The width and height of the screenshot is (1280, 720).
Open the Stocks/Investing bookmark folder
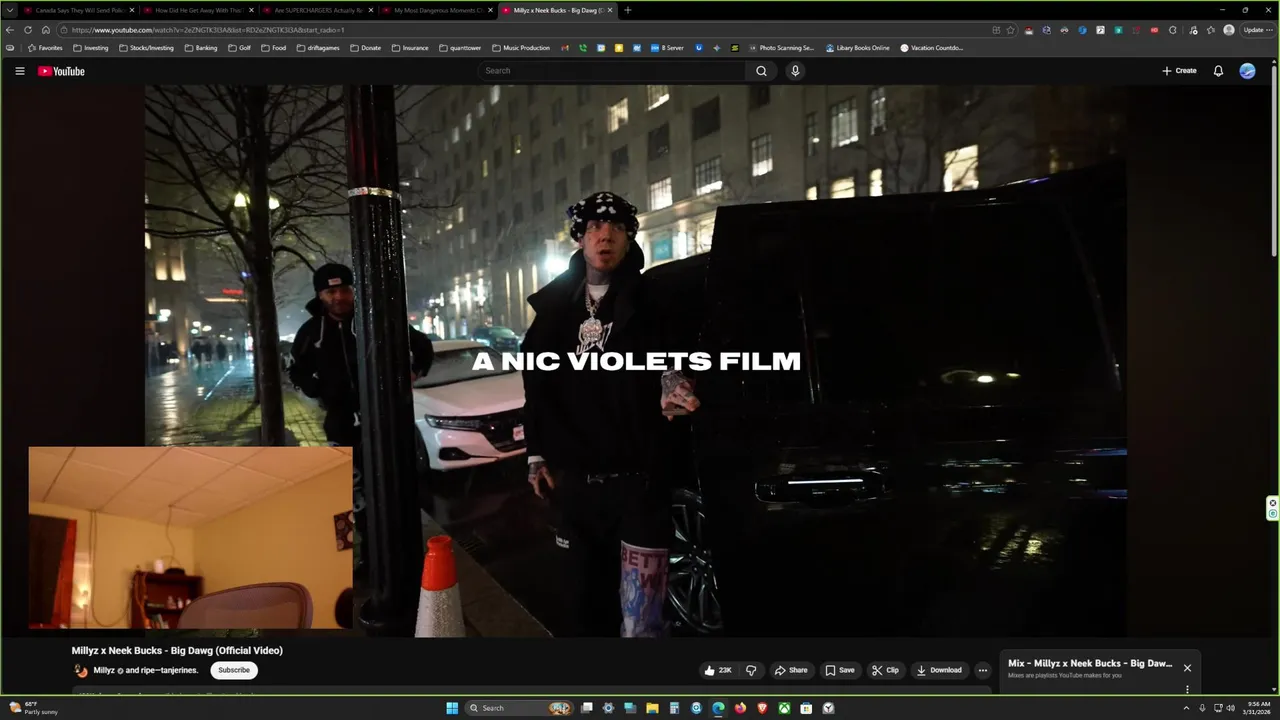(147, 48)
